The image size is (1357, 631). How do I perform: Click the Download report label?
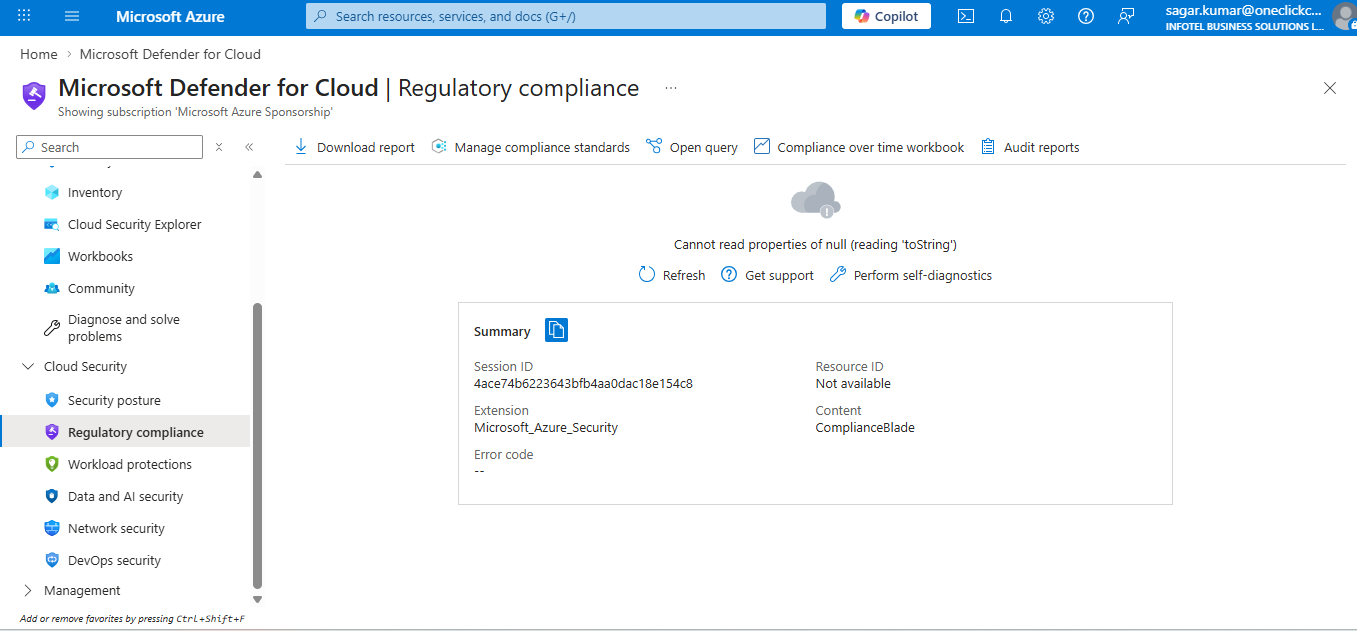pos(366,147)
